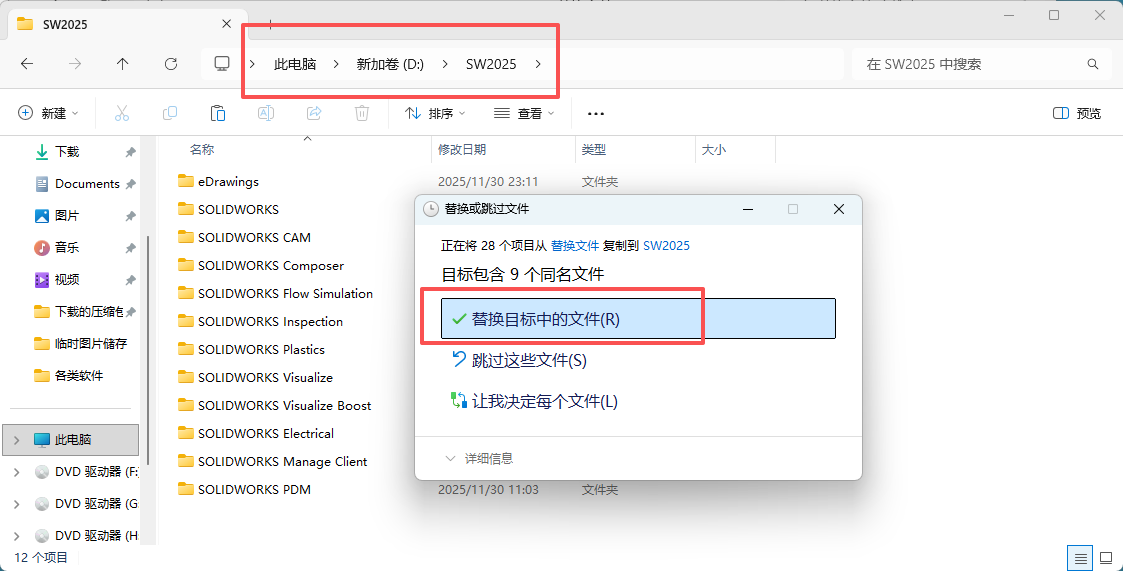1123x571 pixels.
Task: Close the 替换或跳过文件 dialog
Action: point(839,208)
